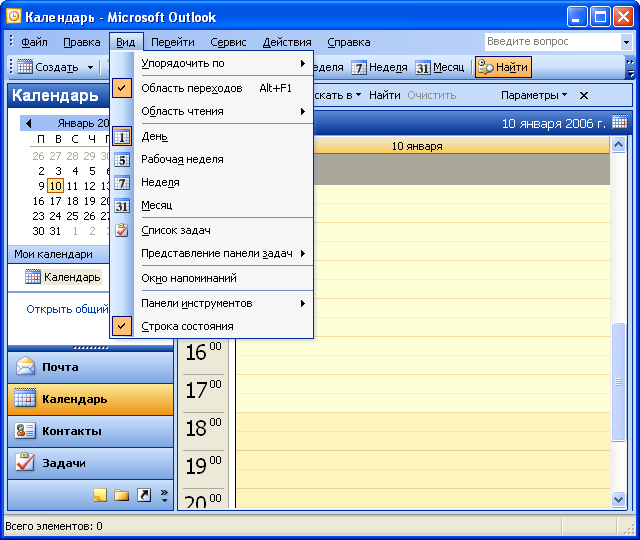Switch to Контакты pane button
This screenshot has height=540, width=640.
91,431
